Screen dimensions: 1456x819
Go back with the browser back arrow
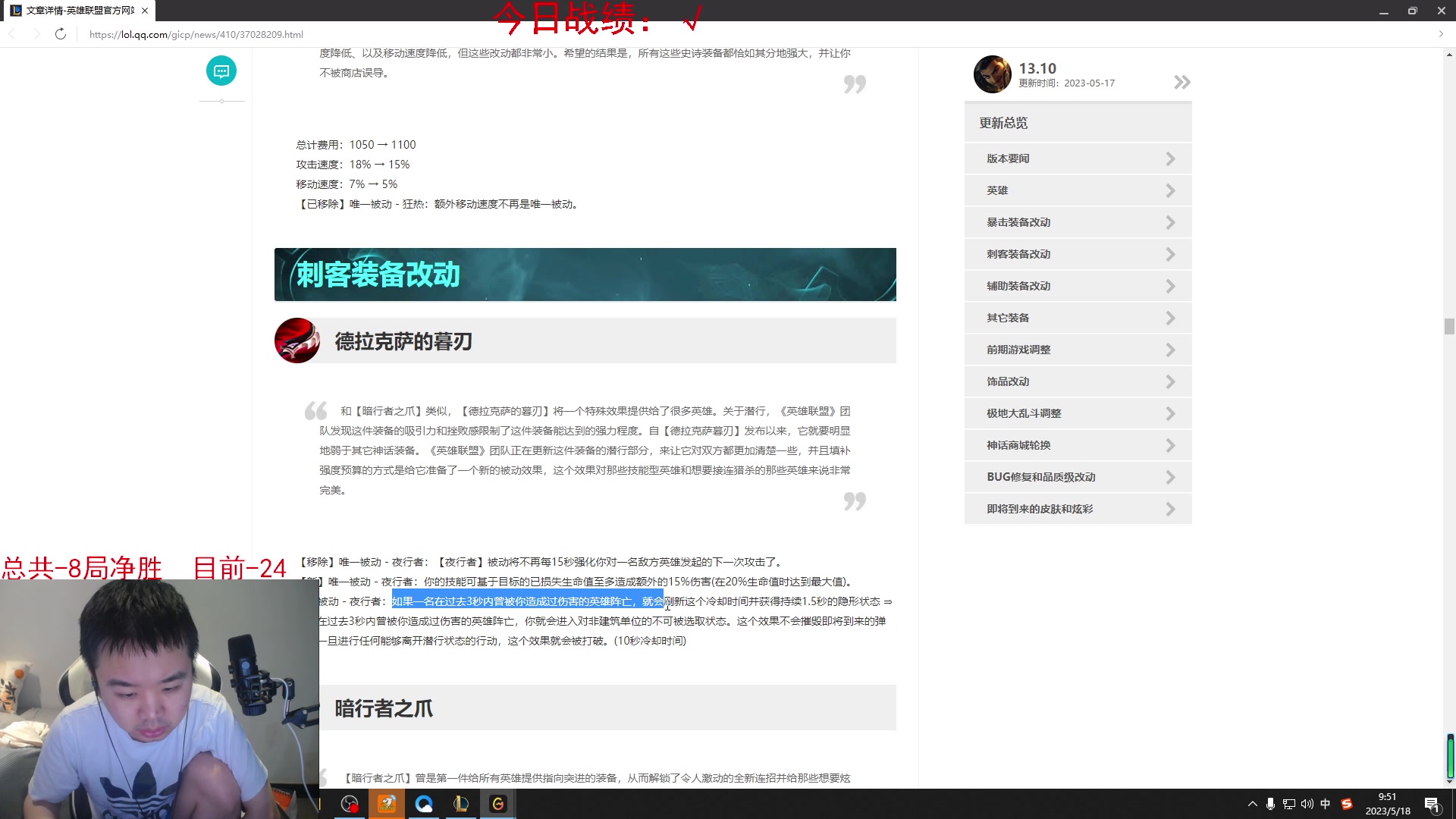tap(12, 34)
